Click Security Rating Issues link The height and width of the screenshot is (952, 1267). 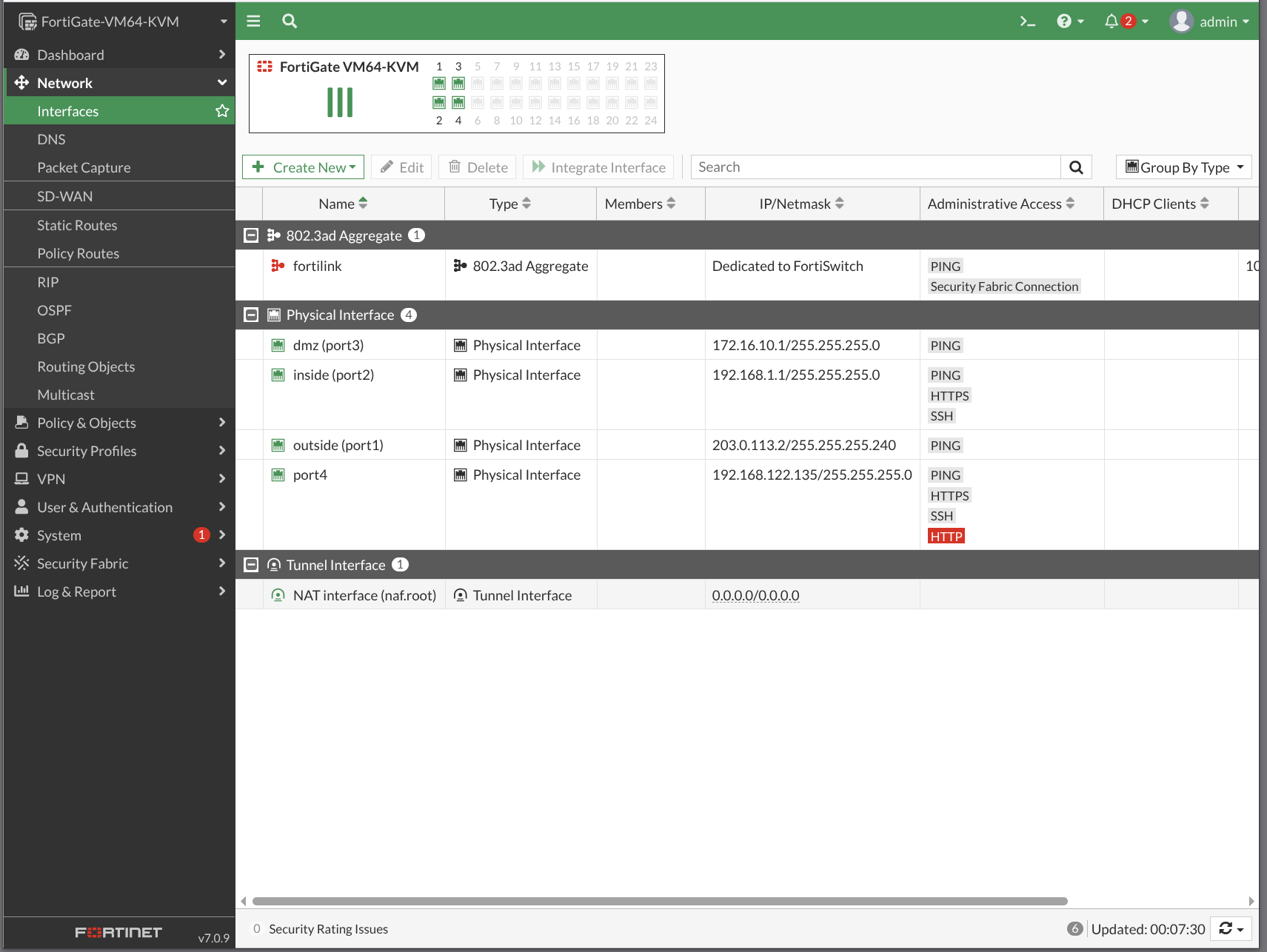[328, 929]
